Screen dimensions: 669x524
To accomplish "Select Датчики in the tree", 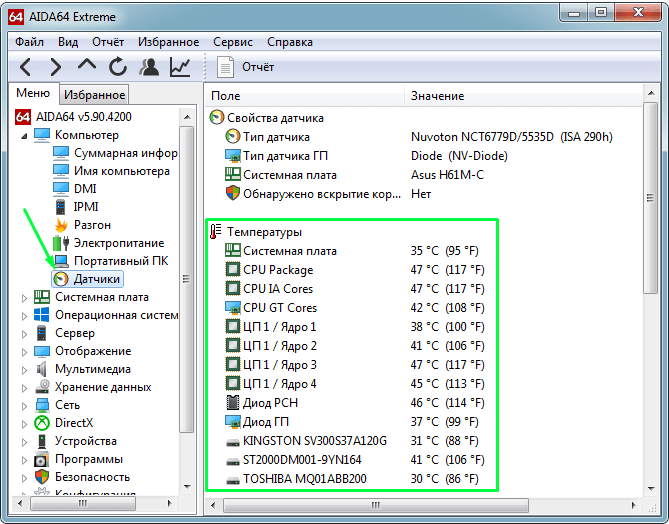I will (97, 279).
